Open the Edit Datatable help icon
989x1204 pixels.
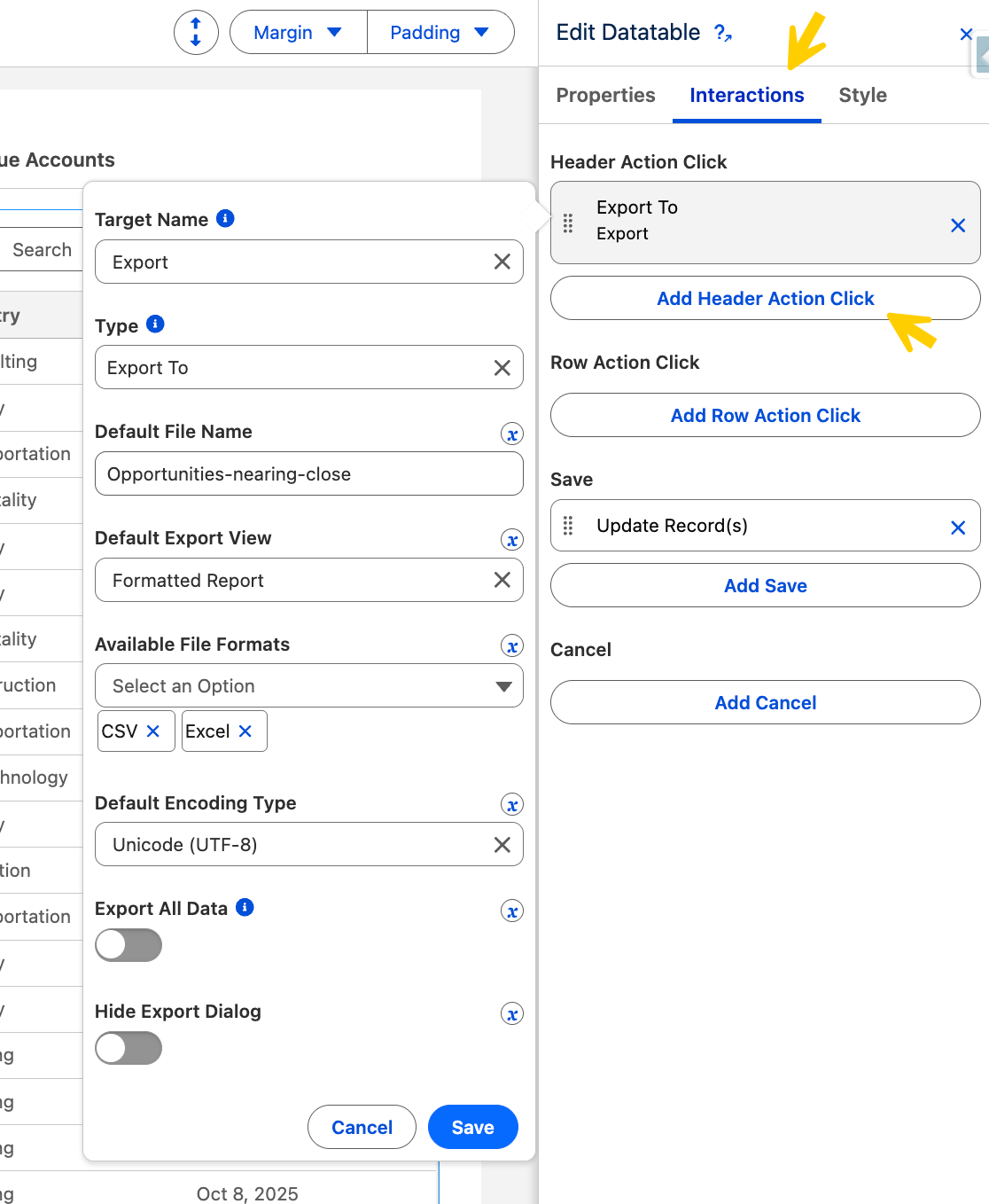[x=722, y=34]
